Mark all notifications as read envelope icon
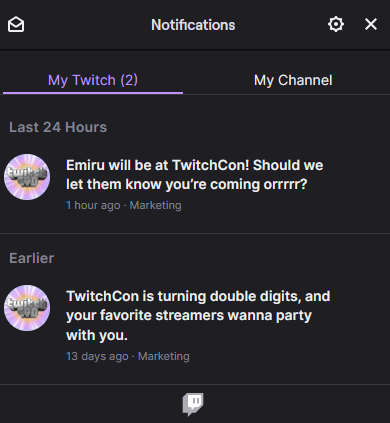This screenshot has height=423, width=390. 16,25
